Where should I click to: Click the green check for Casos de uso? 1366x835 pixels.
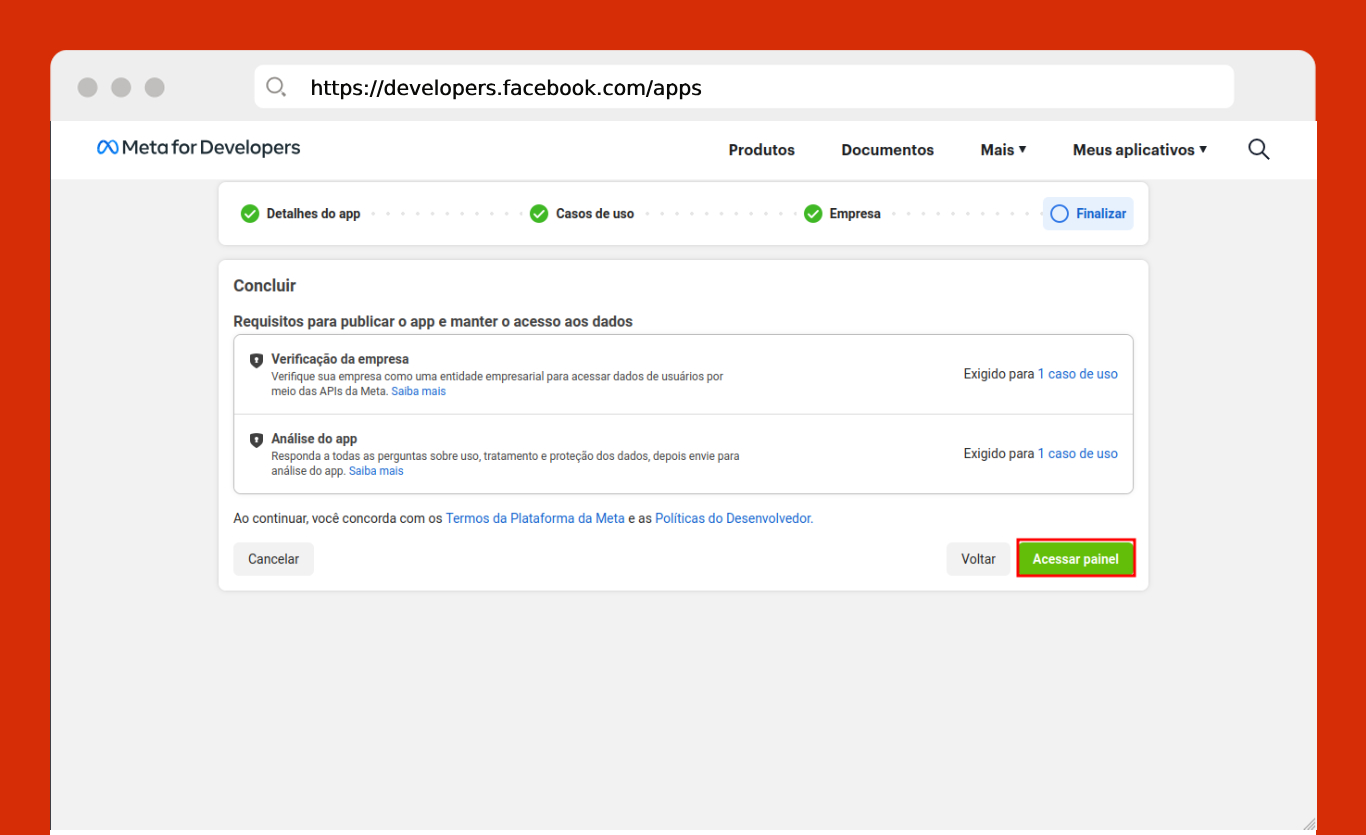click(539, 214)
